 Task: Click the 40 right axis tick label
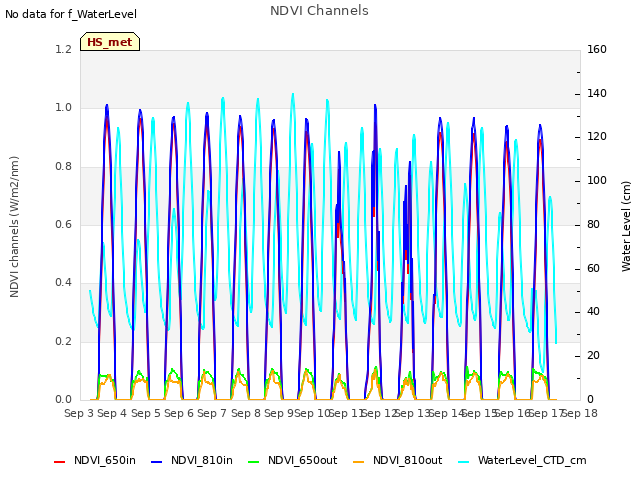click(593, 312)
